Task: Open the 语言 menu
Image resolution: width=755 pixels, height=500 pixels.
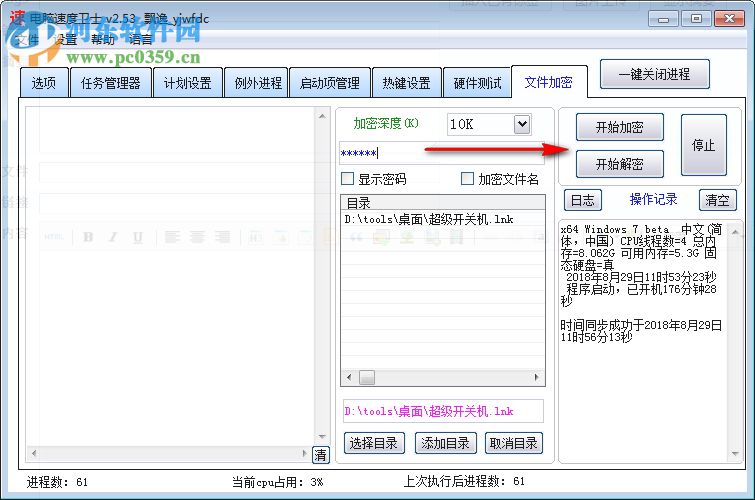Action: [x=140, y=39]
